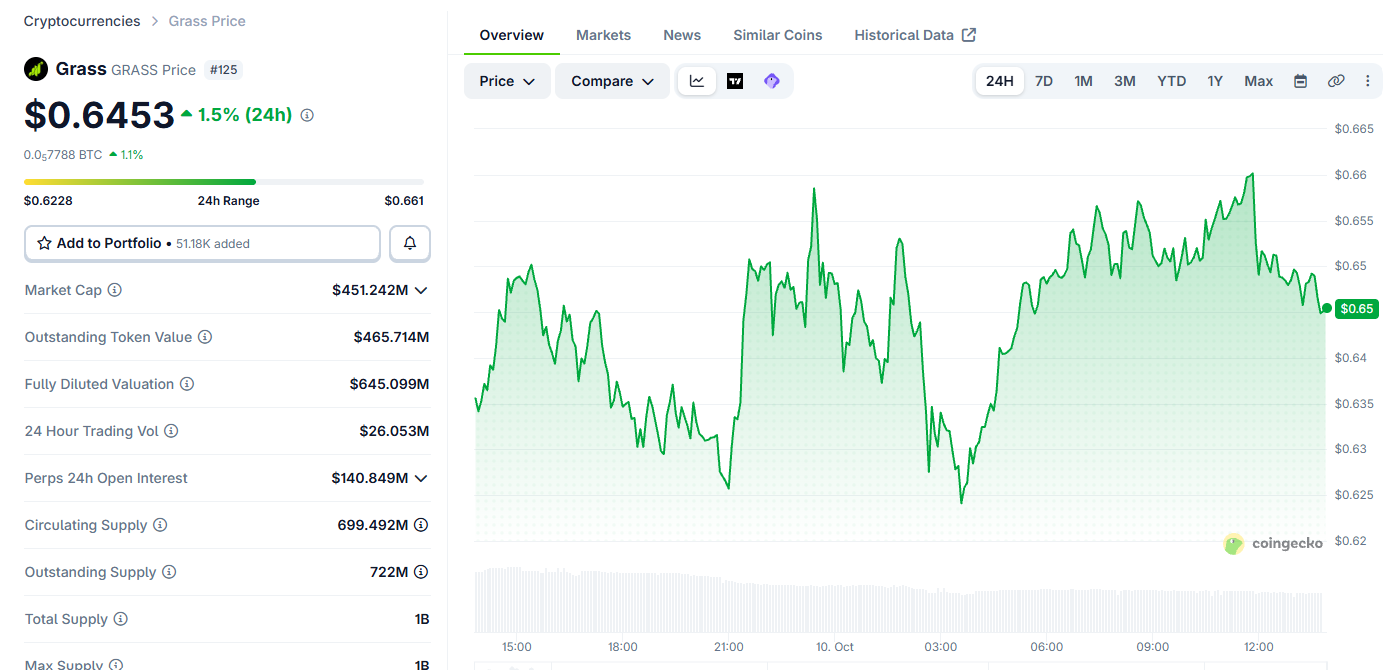Open the calendar date range picker
Image resolution: width=1387 pixels, height=670 pixels.
pos(1301,81)
